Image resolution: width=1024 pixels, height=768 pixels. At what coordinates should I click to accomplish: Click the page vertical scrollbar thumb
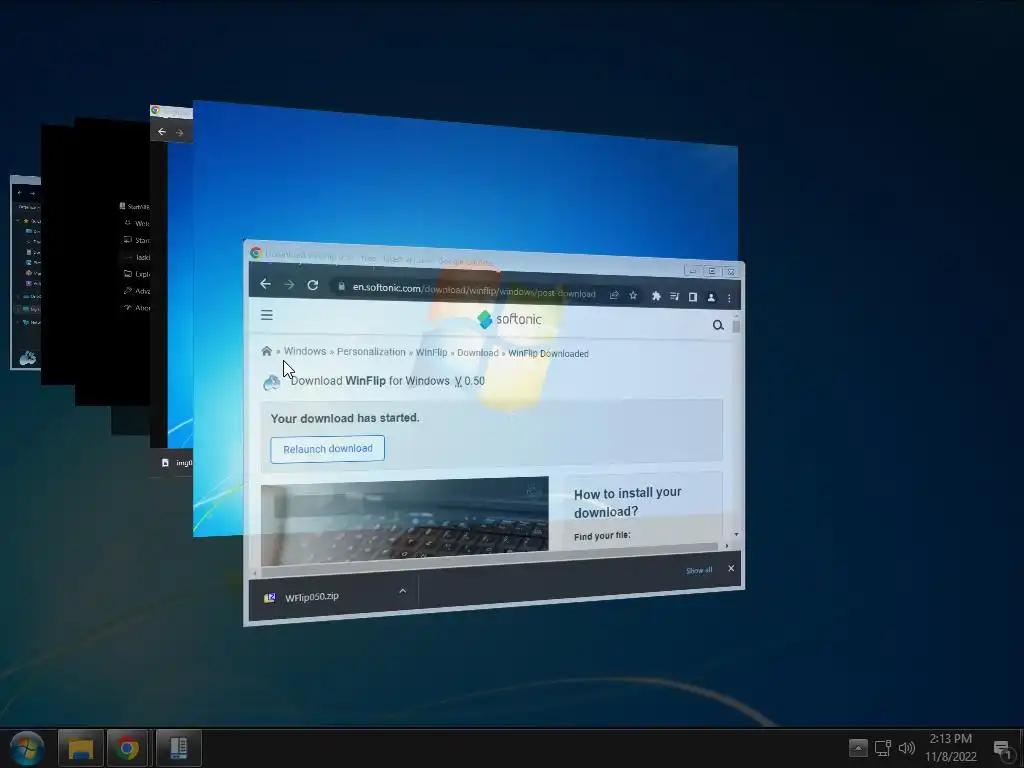[x=736, y=325]
